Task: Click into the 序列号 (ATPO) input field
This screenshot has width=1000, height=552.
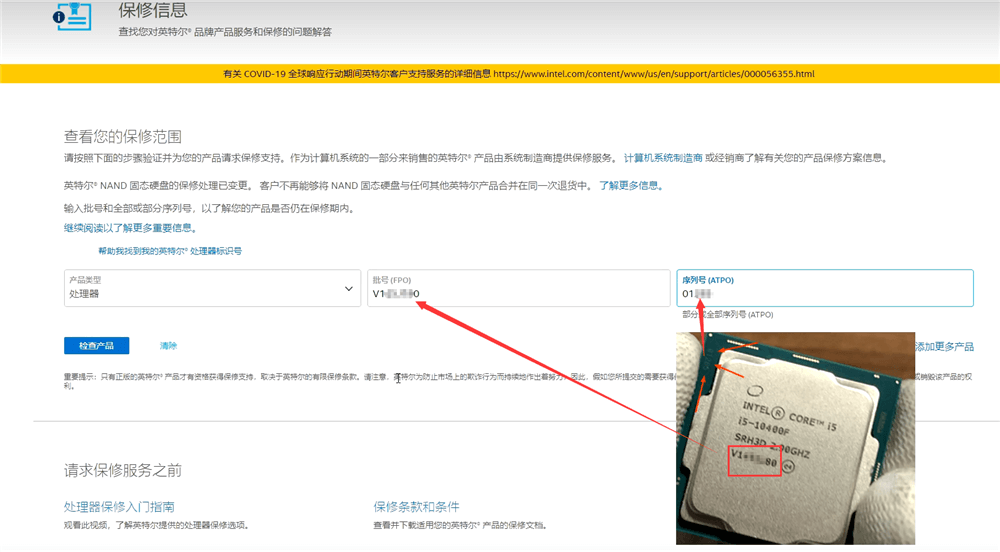Action: point(824,294)
